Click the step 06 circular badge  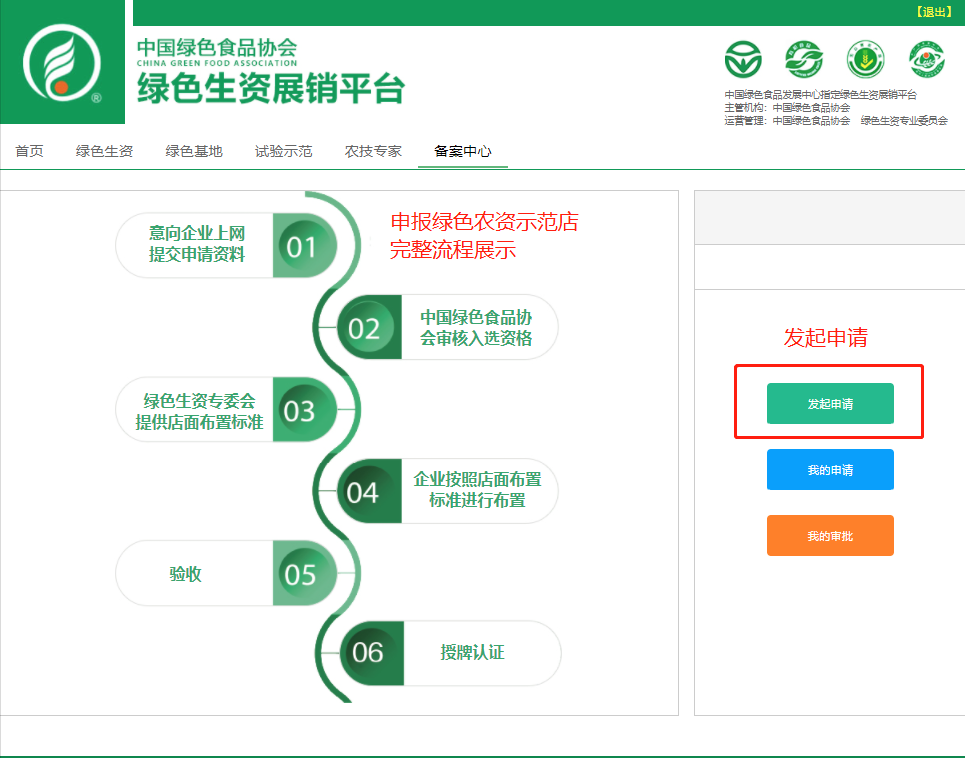coord(368,653)
